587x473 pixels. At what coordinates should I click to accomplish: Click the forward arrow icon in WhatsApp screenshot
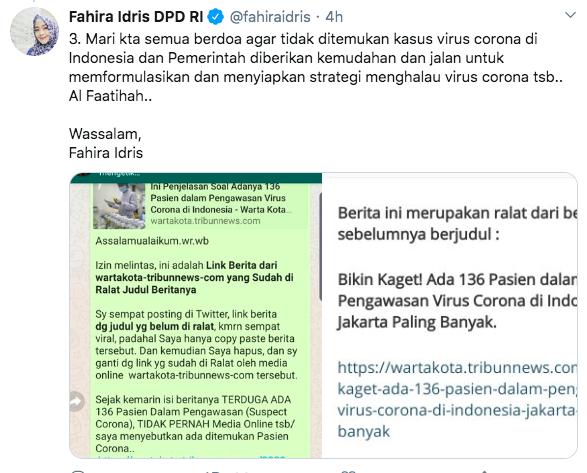(77, 401)
